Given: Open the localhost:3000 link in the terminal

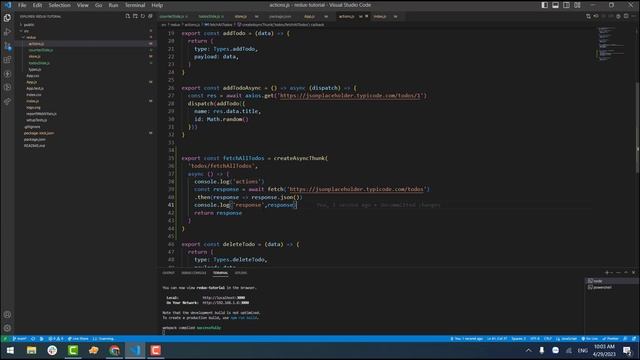Looking at the screenshot, I should click(x=224, y=298).
